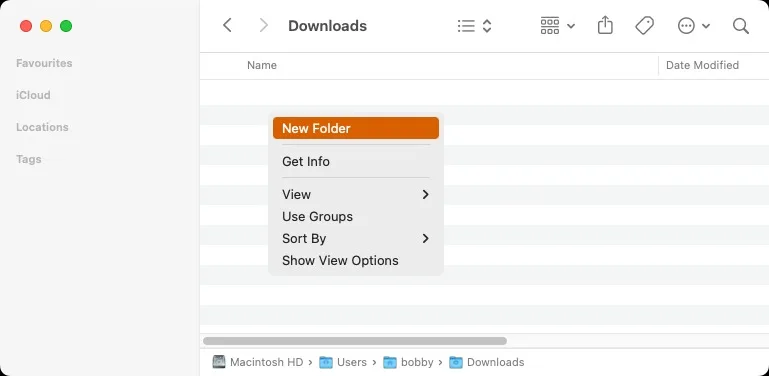Click the Favourites sidebar section
The width and height of the screenshot is (769, 376).
[x=44, y=63]
